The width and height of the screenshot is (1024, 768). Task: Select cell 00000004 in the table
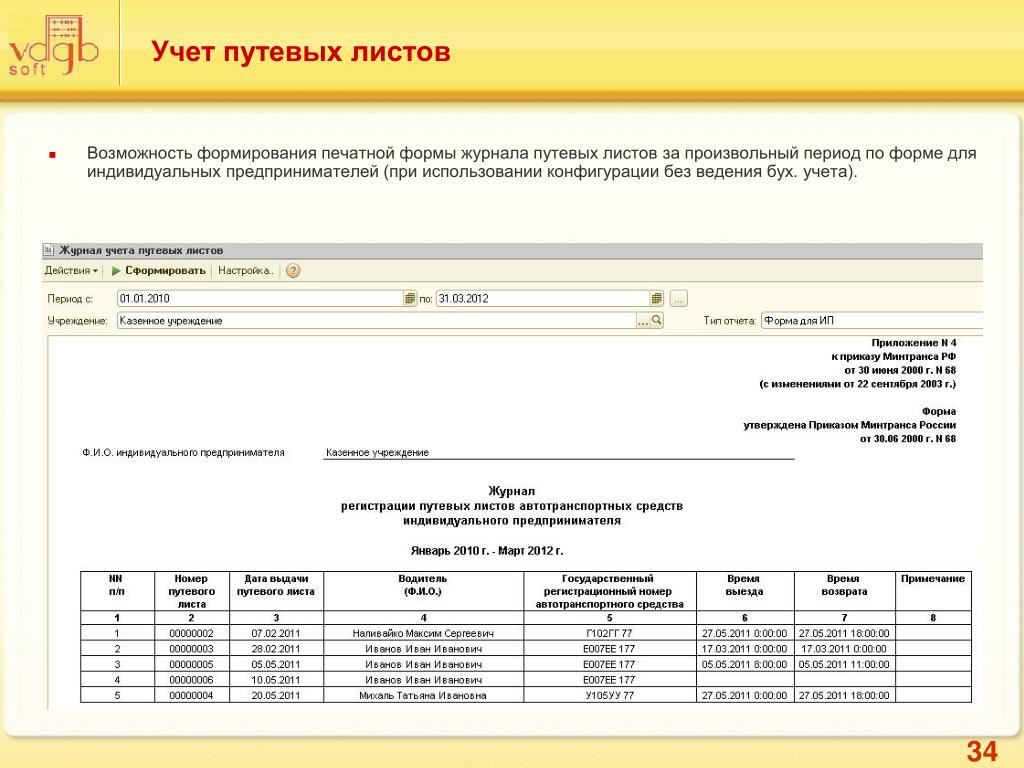(x=191, y=696)
